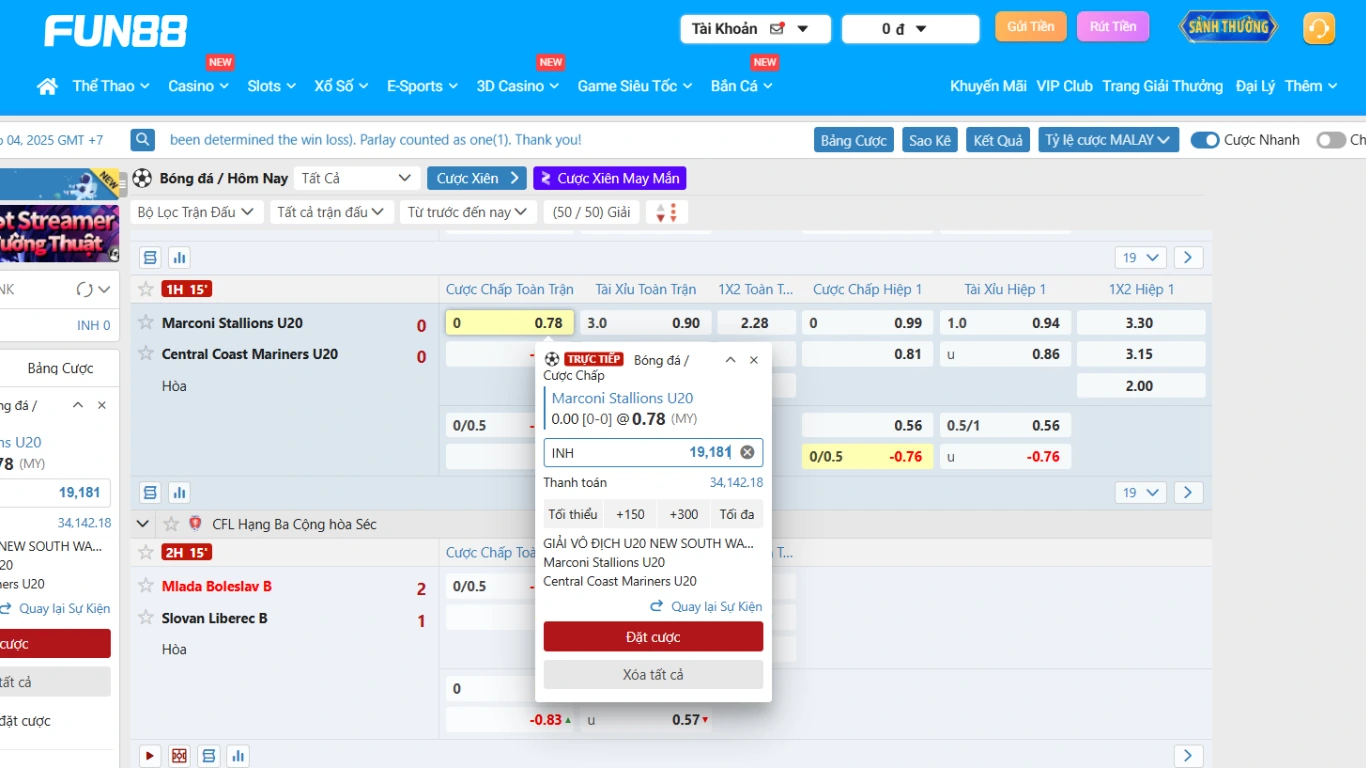Open the Casino menu

198,86
